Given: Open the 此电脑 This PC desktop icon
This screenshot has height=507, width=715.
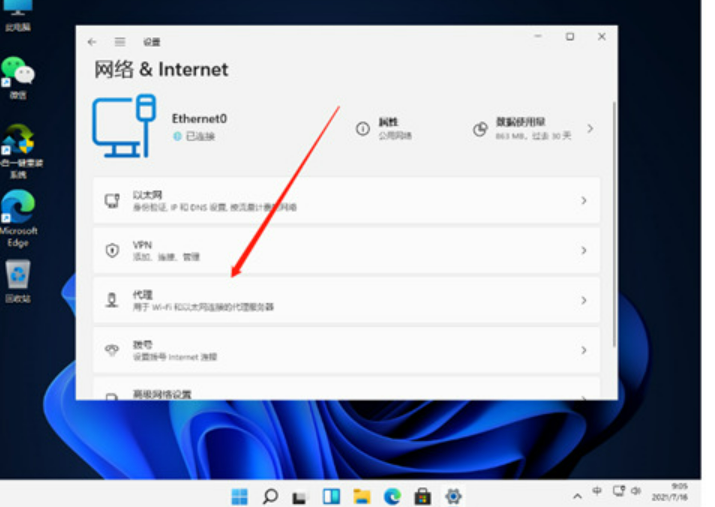Looking at the screenshot, I should [x=18, y=16].
